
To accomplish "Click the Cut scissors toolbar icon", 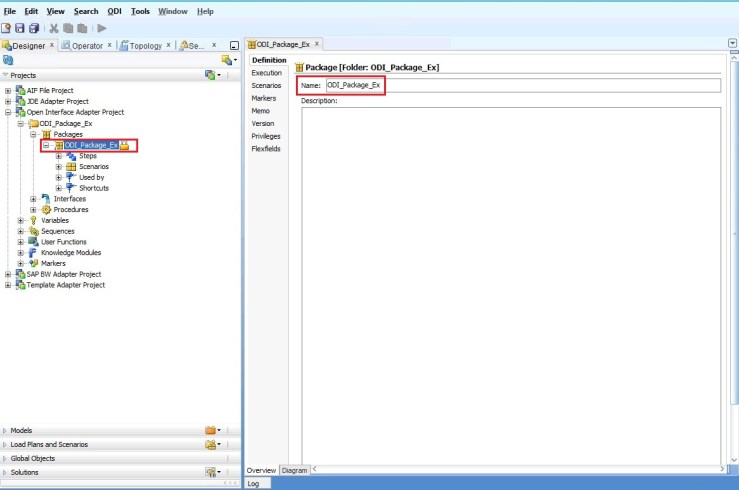I will 54,28.
